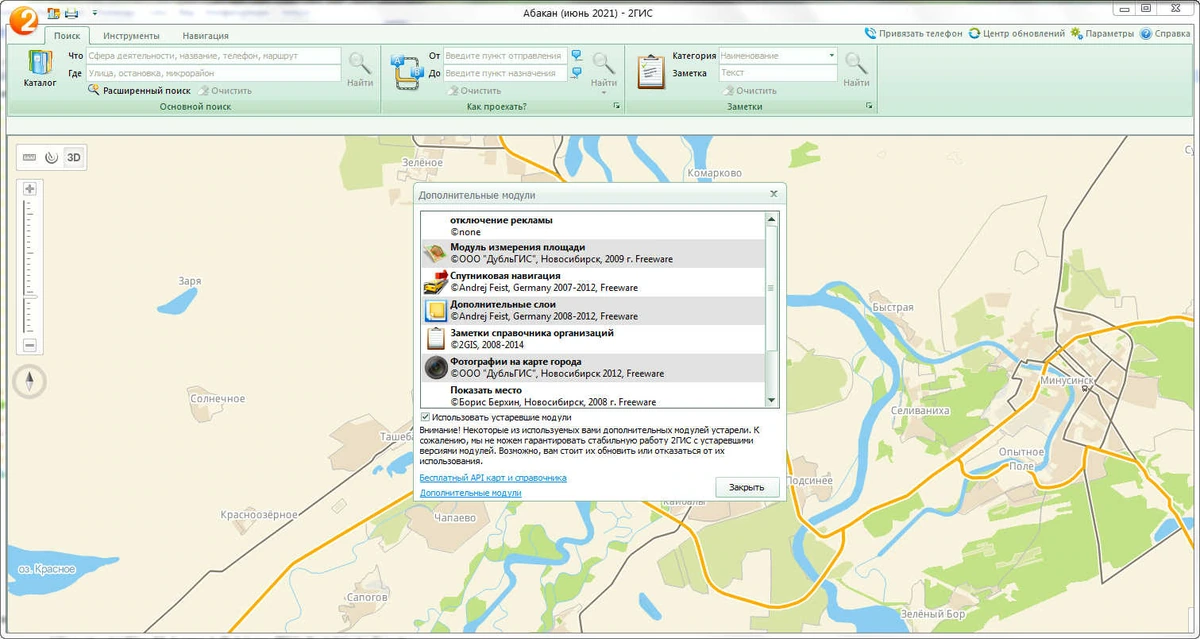Click the route A-B icon in Как проехать
1200x639 pixels.
tap(408, 72)
